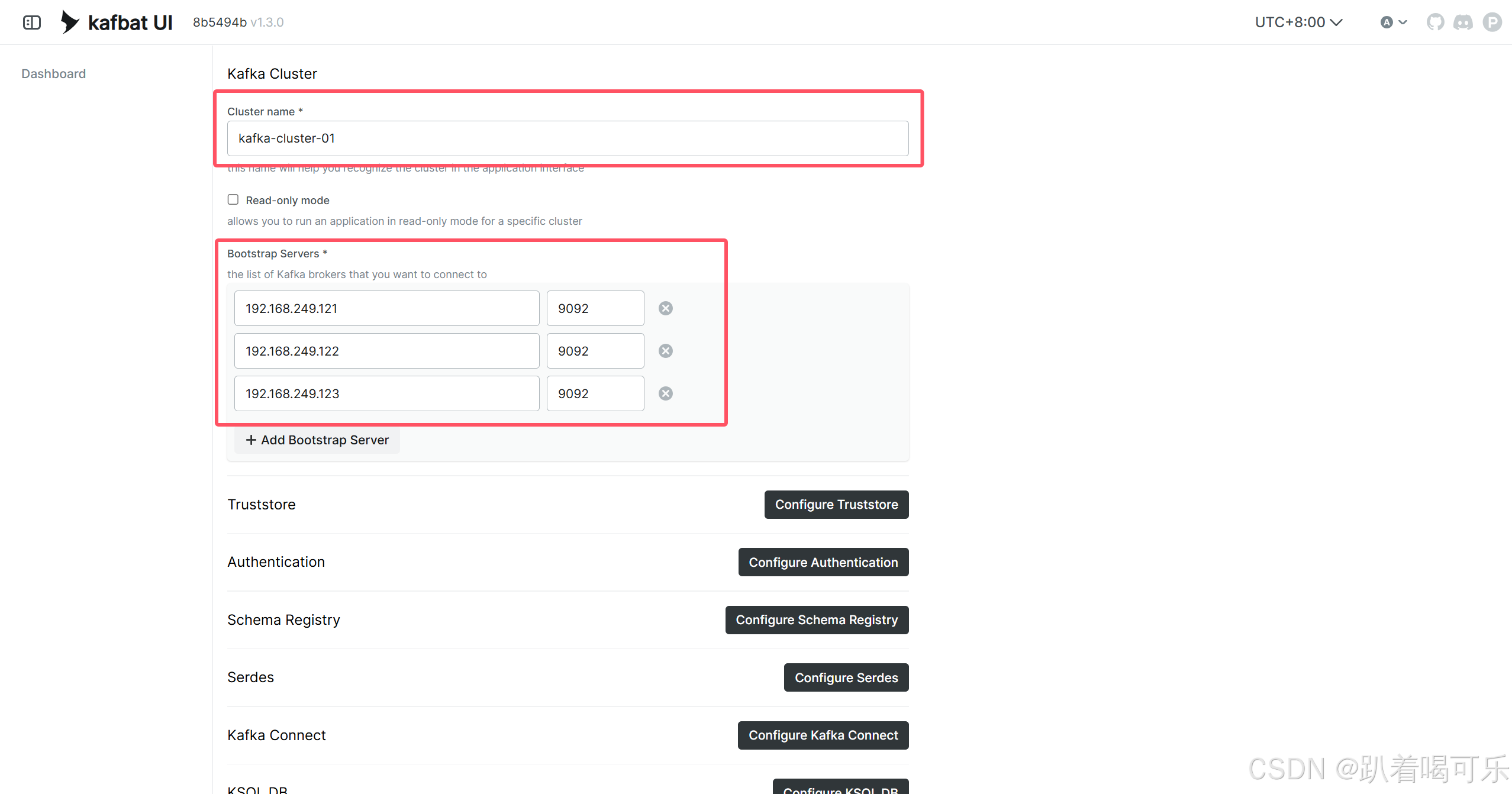Remove bootstrap server 192.168.249.122
This screenshot has width=1512, height=794.
pos(666,351)
